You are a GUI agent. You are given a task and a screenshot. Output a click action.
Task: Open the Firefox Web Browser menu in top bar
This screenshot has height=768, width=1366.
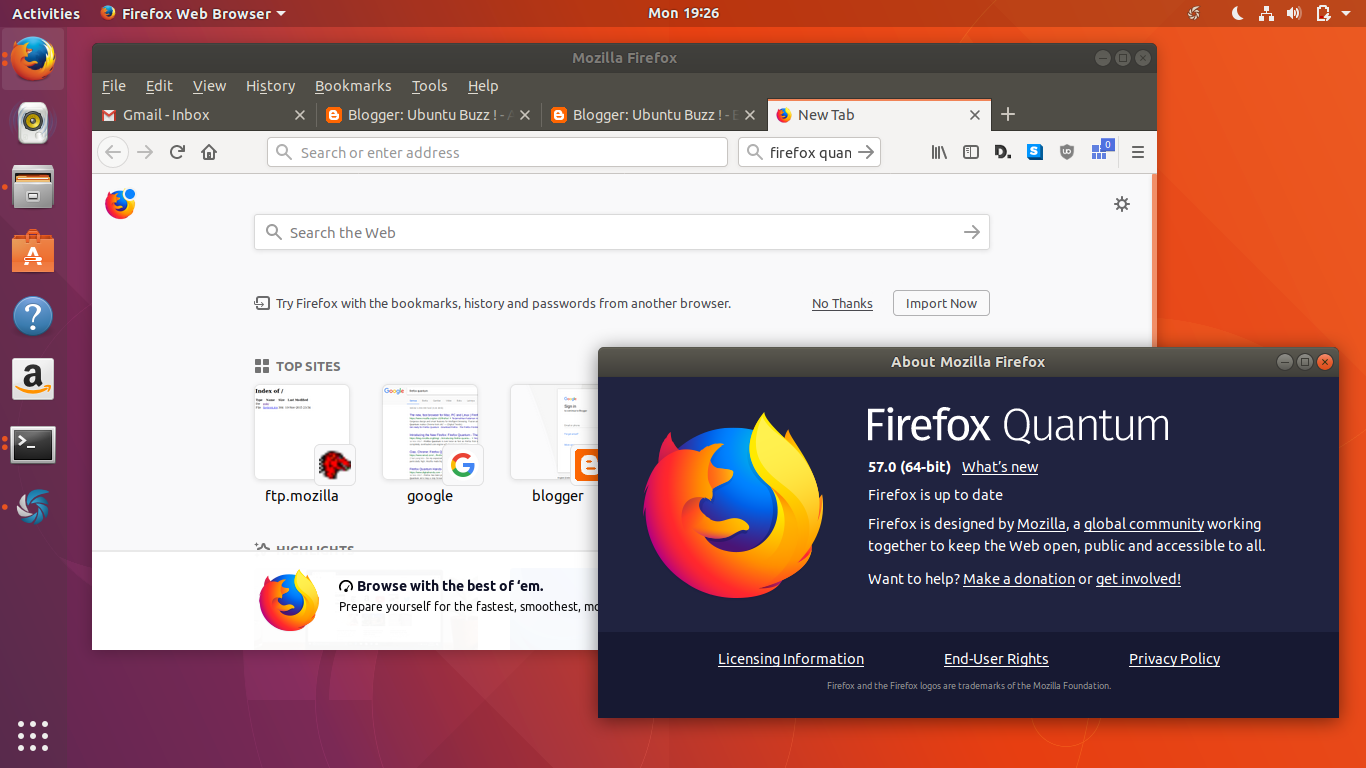[x=193, y=13]
